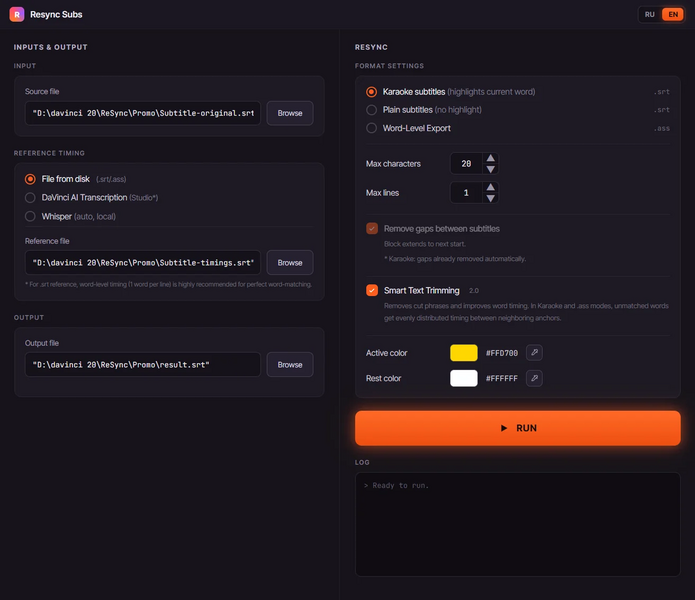Decrease Max lines with down arrow
Image resolution: width=695 pixels, height=600 pixels.
point(490,198)
